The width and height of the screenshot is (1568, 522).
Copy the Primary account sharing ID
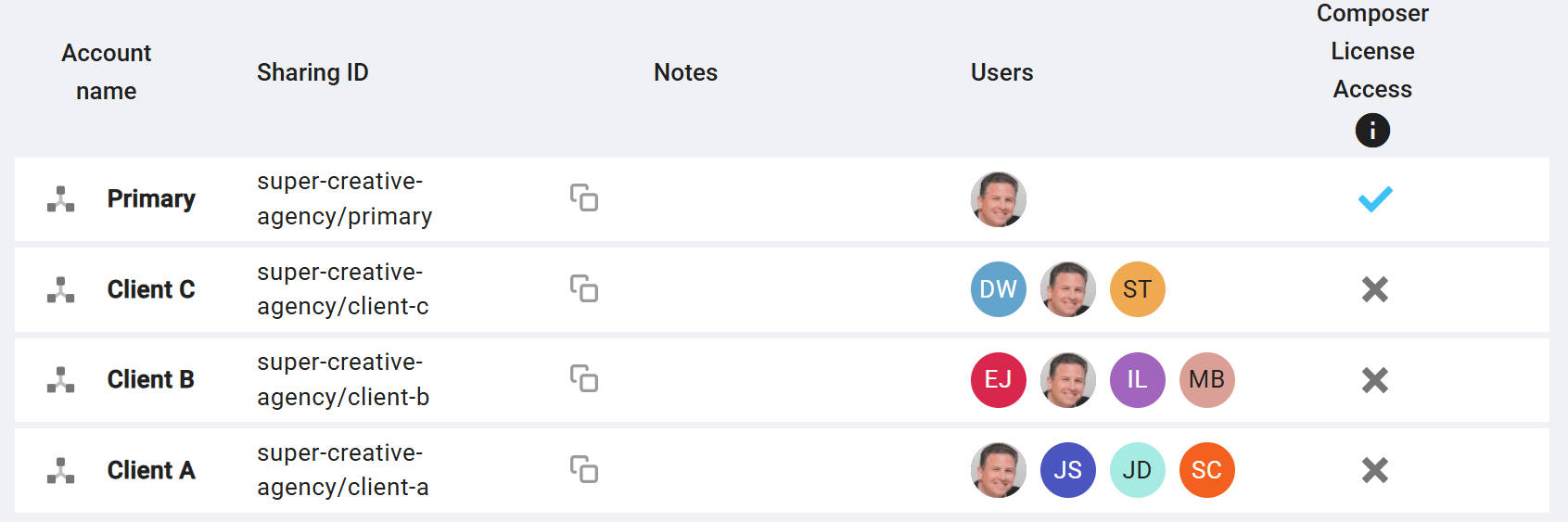pyautogui.click(x=584, y=197)
